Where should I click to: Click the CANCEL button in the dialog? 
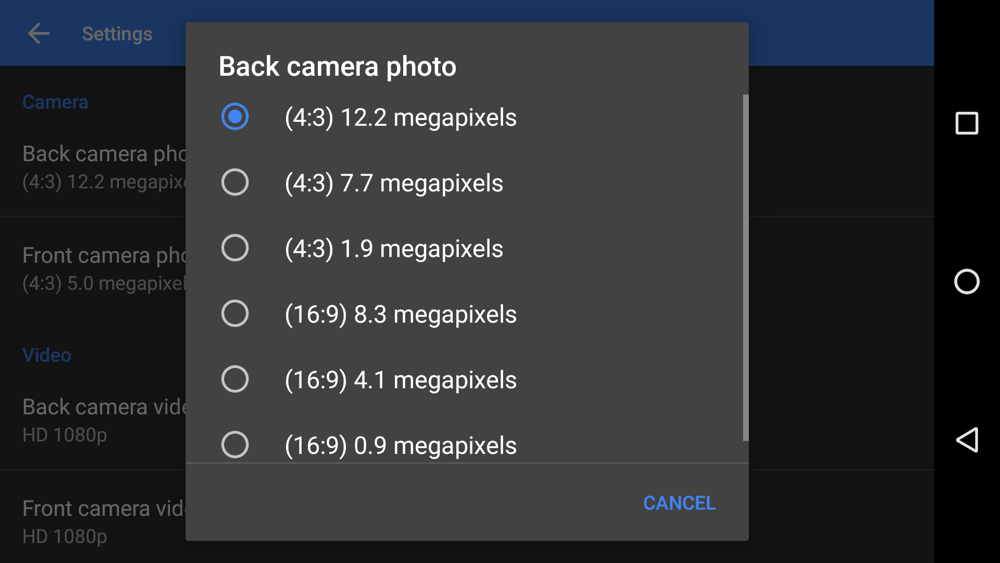(679, 503)
